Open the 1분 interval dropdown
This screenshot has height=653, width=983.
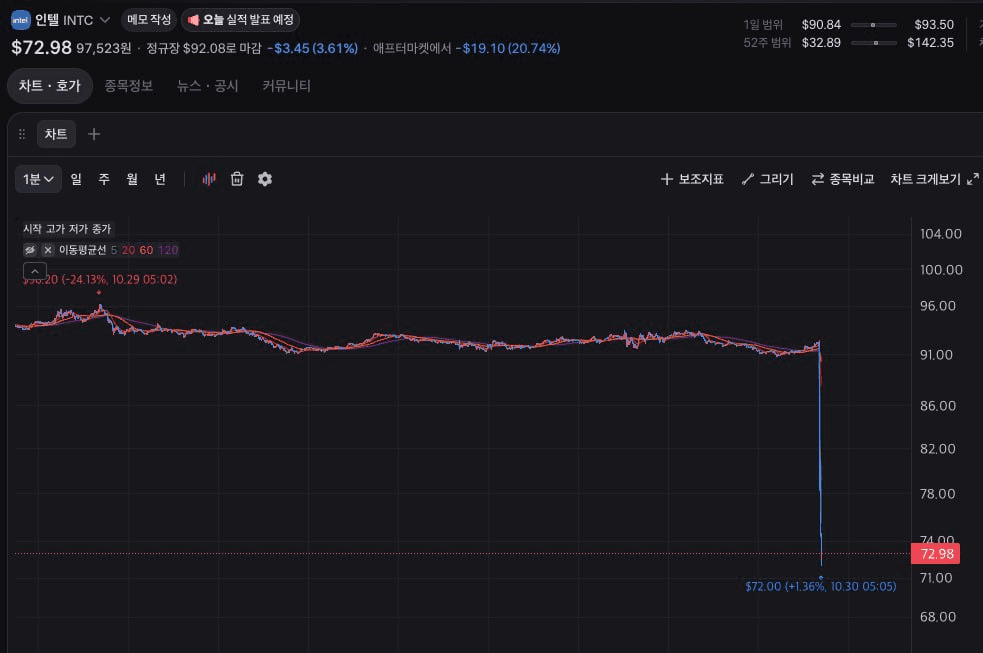38,179
